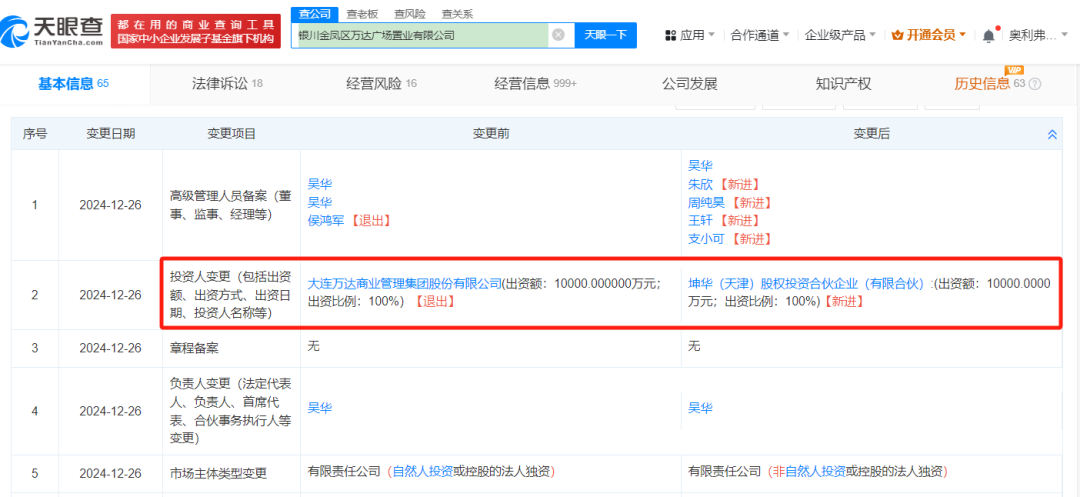Expand the 合作通道 dropdown
The height and width of the screenshot is (497, 1080).
[x=761, y=35]
